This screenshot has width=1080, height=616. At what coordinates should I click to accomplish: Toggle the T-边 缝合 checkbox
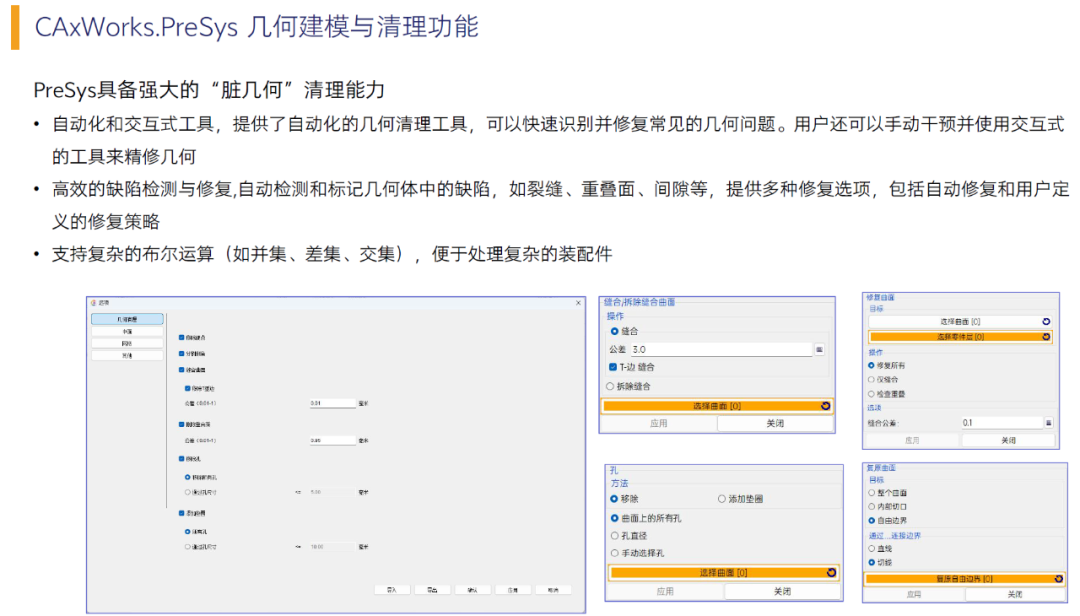[x=613, y=367]
